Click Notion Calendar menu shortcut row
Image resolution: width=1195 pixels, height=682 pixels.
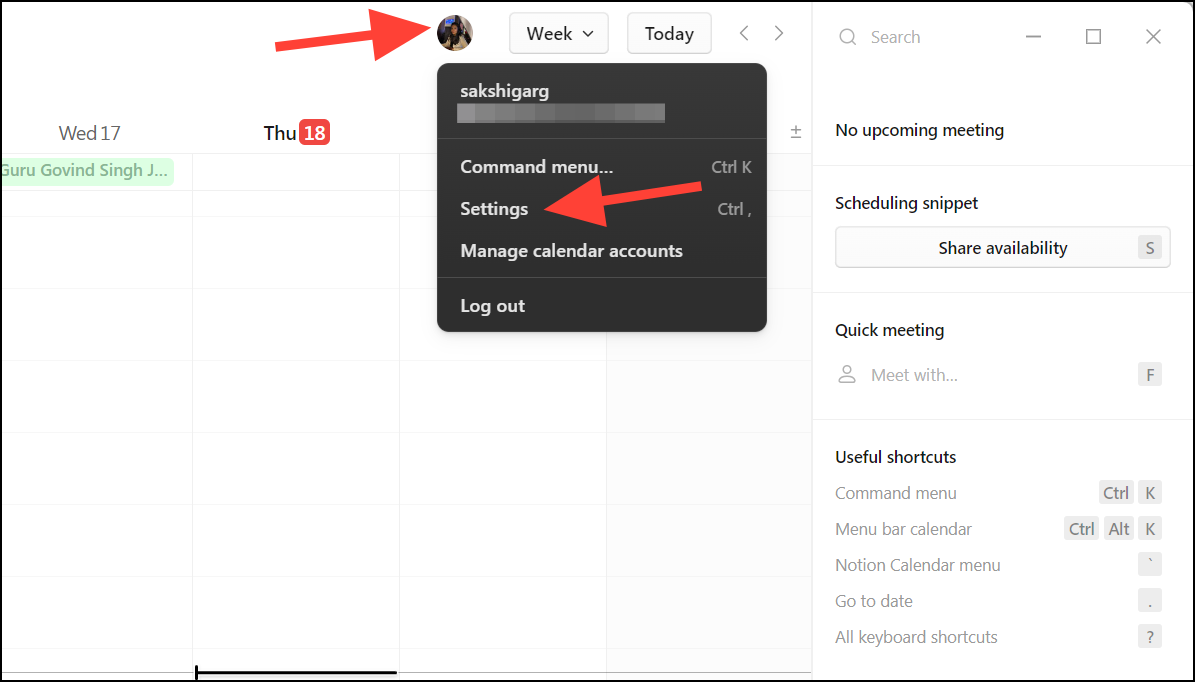click(998, 565)
